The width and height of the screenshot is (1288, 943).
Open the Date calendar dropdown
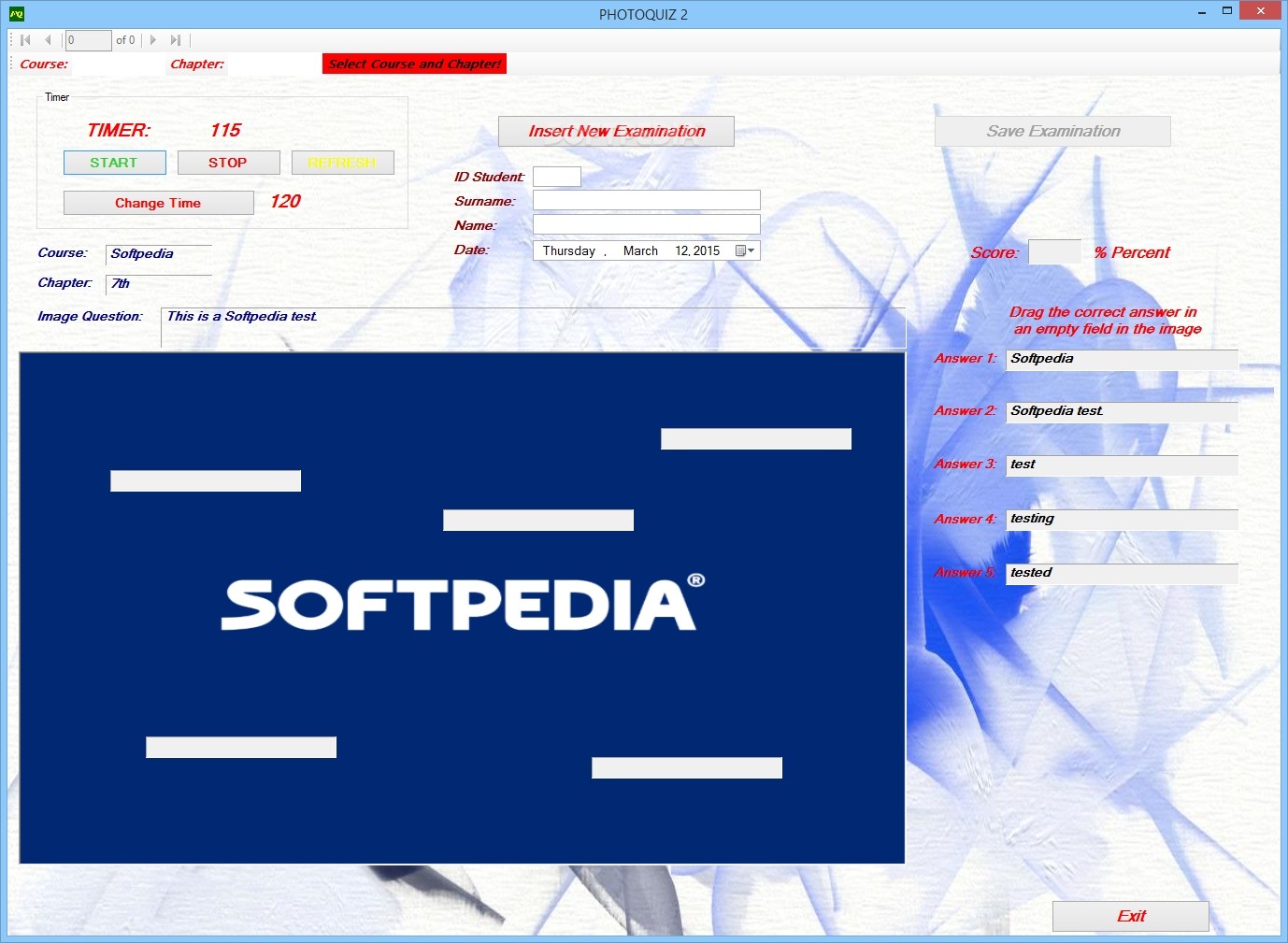point(745,250)
